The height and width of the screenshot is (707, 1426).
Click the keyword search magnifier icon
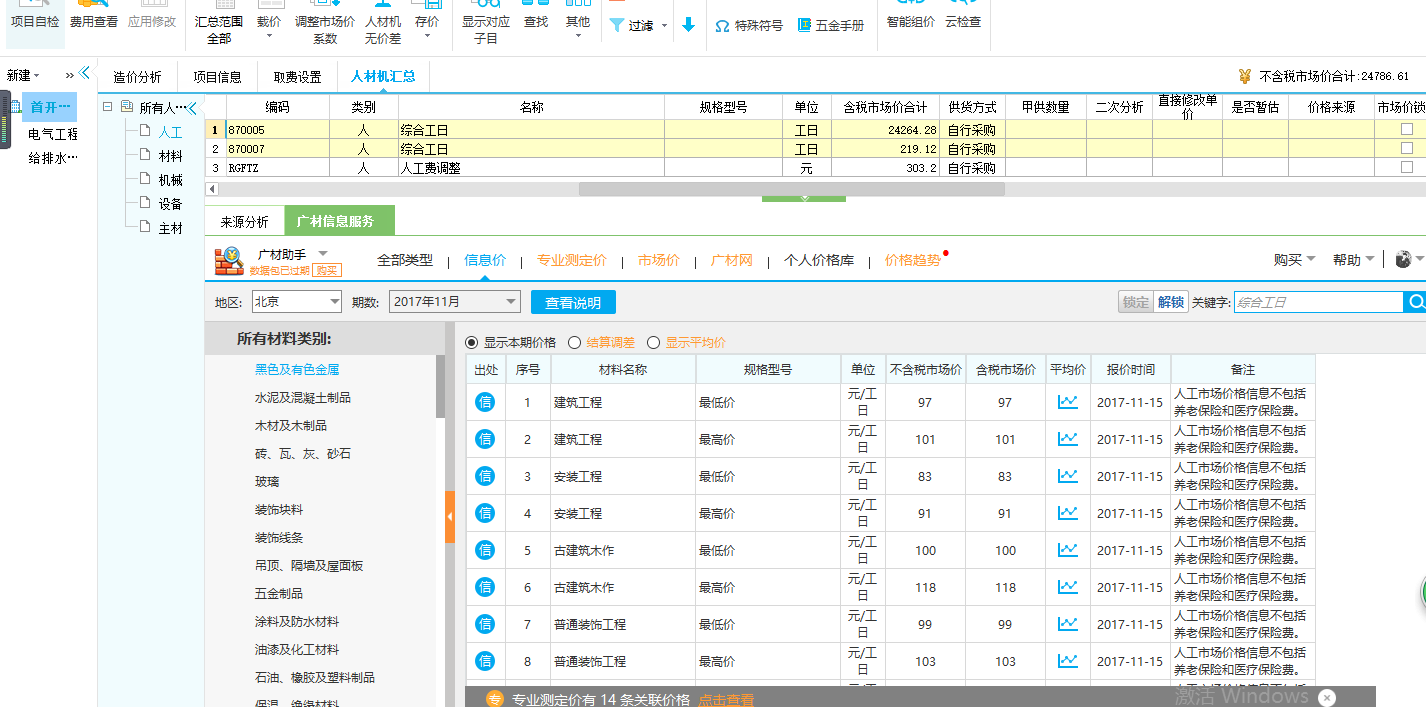pos(1415,302)
